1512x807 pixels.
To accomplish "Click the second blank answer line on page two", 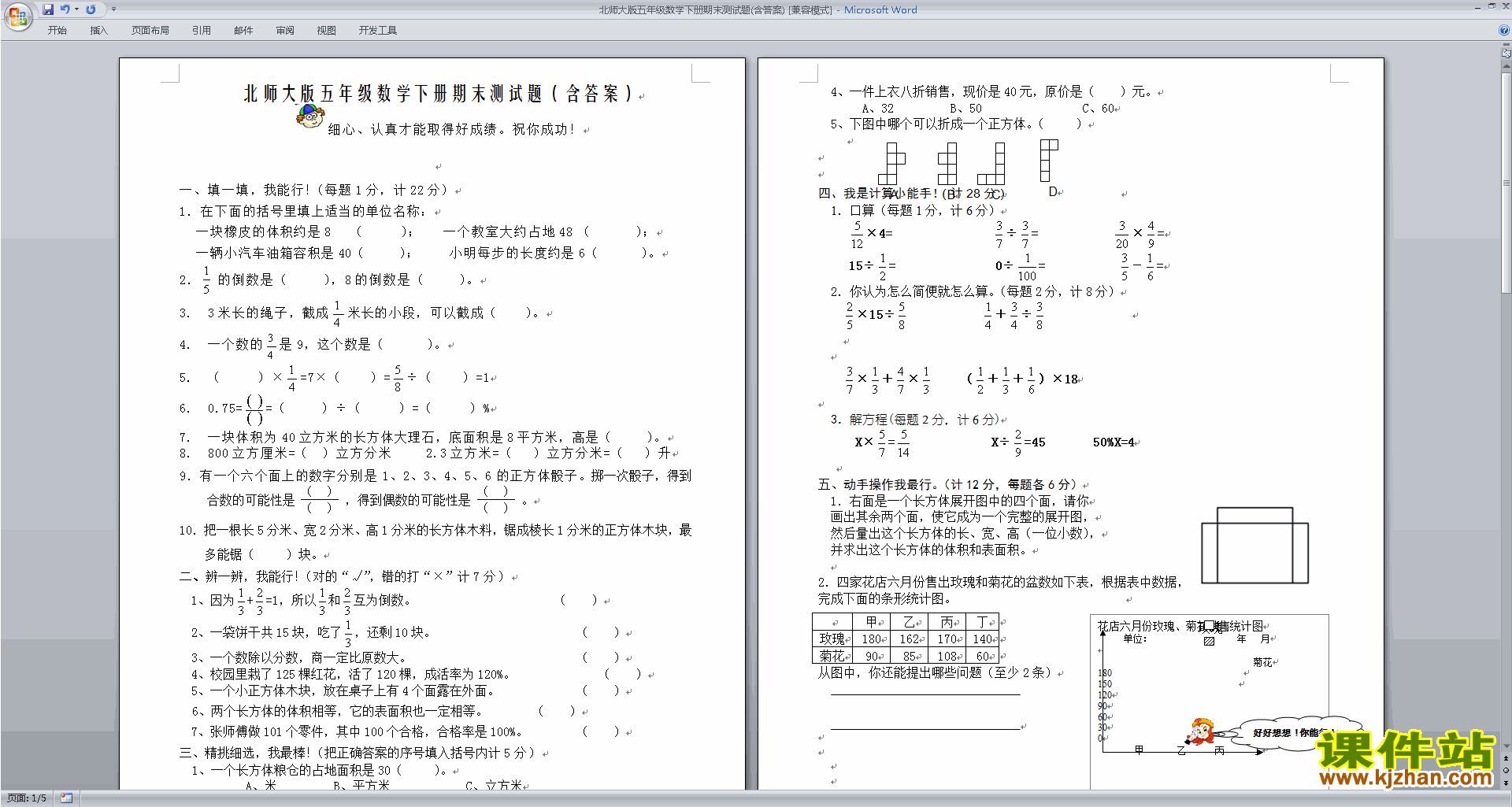I will click(x=925, y=728).
